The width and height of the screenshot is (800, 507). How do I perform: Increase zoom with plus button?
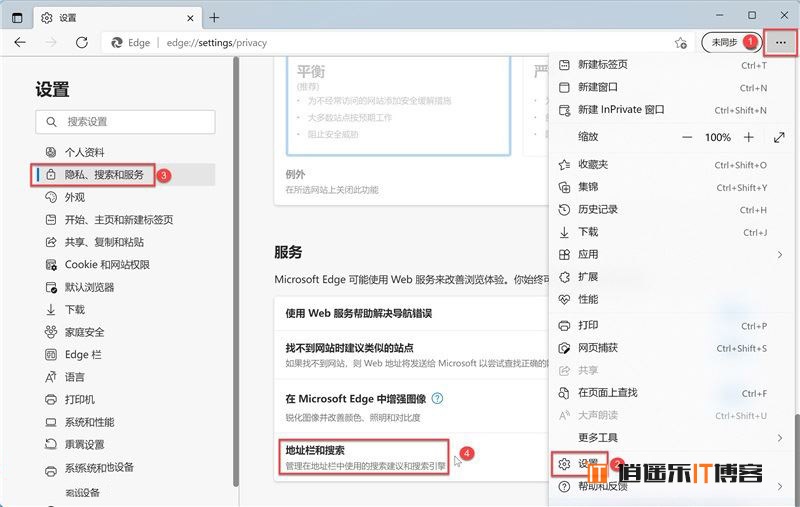coord(748,137)
